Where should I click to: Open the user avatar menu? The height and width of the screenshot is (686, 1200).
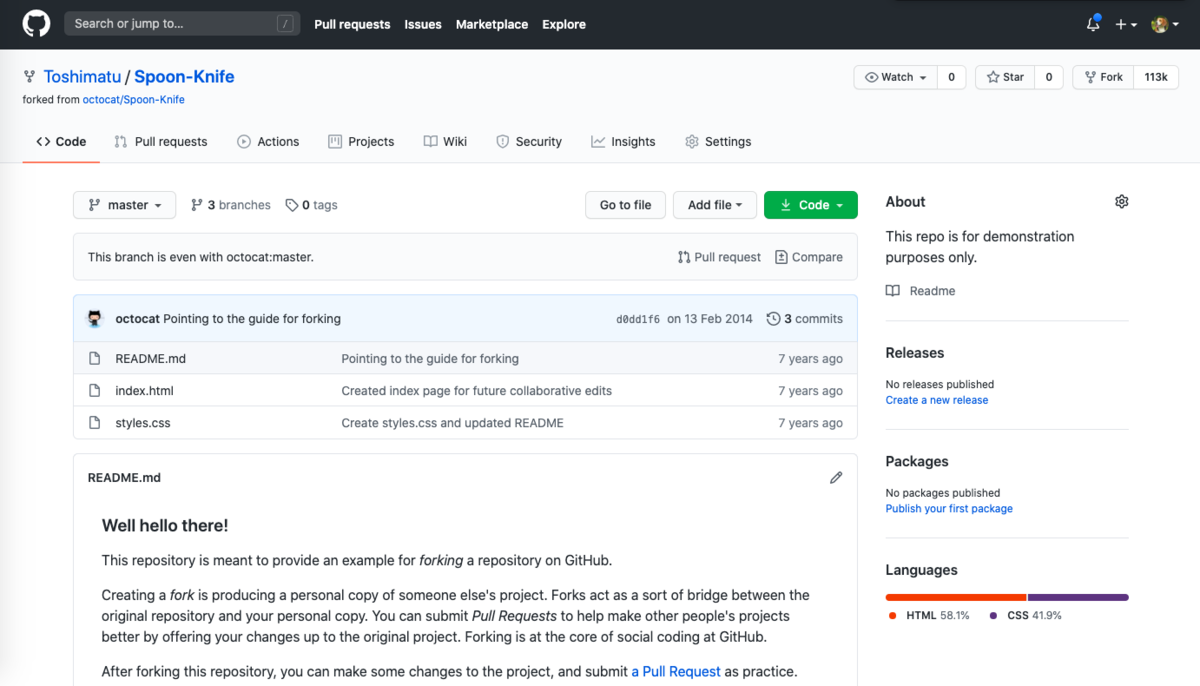(x=1165, y=24)
